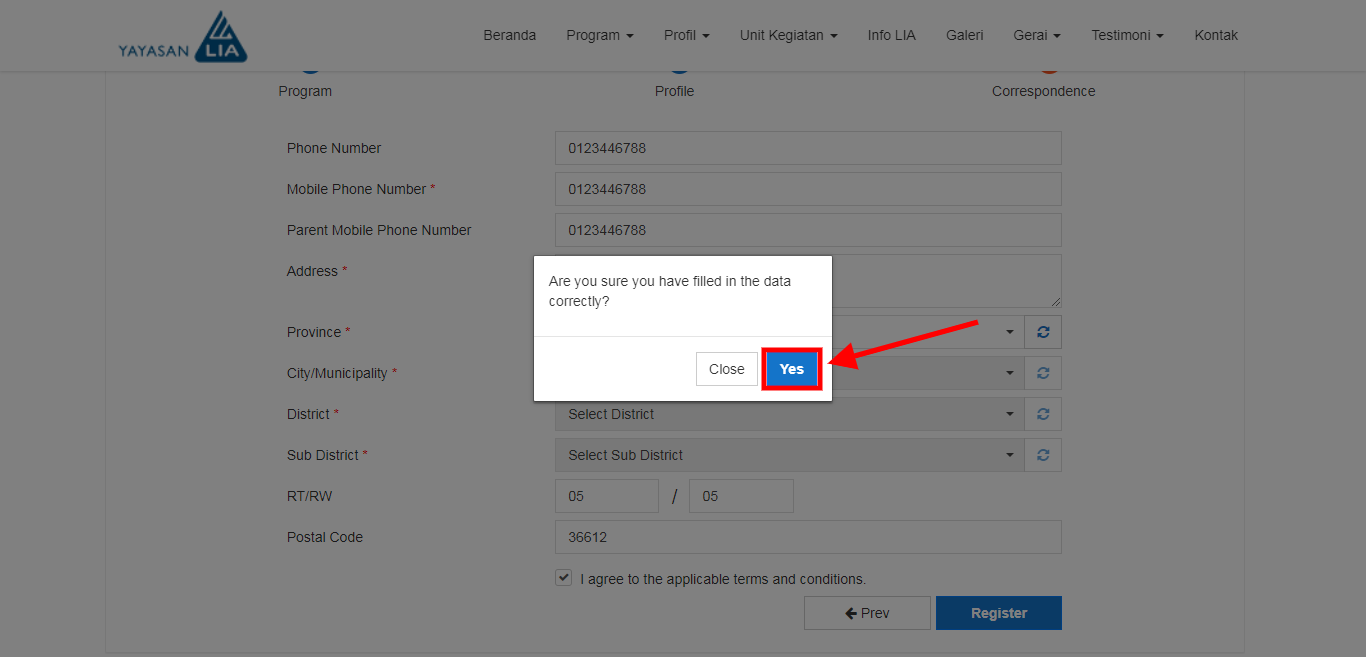Click the District refresh icon
The height and width of the screenshot is (657, 1366).
click(x=1043, y=414)
